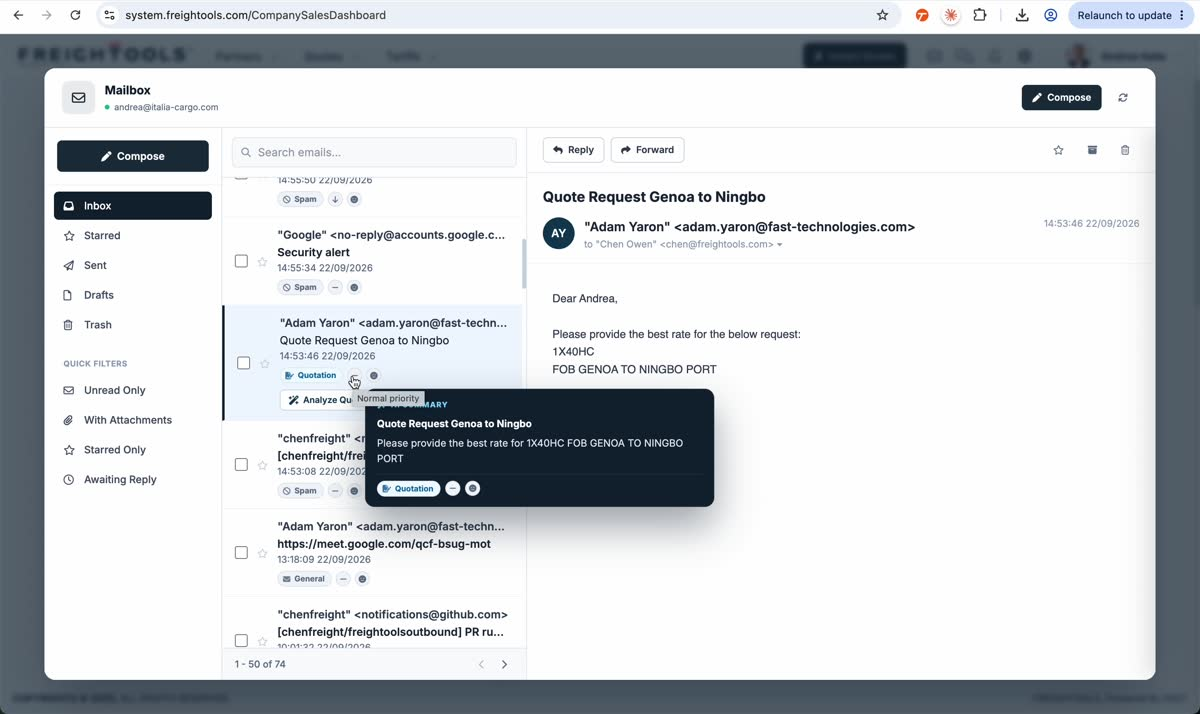Select the Quote Request Genoa email checkbox

coord(243,363)
